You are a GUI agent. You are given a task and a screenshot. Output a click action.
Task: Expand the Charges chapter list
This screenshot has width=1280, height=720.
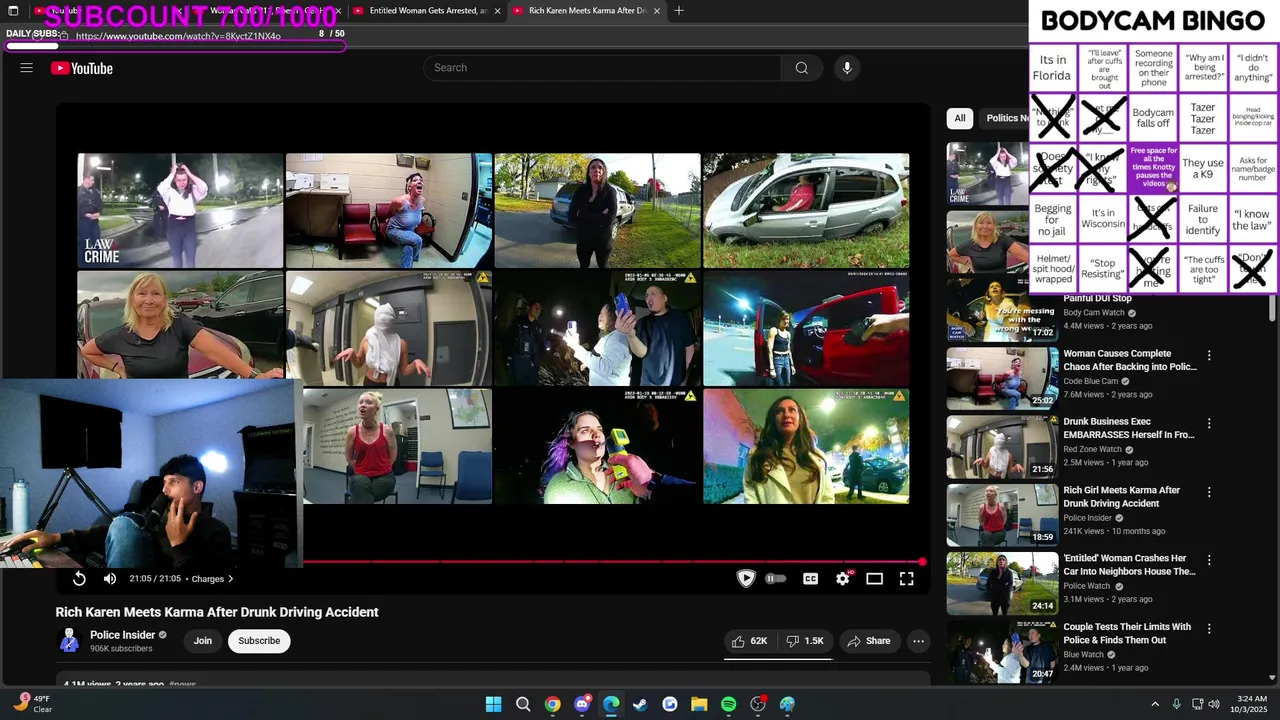pos(212,579)
